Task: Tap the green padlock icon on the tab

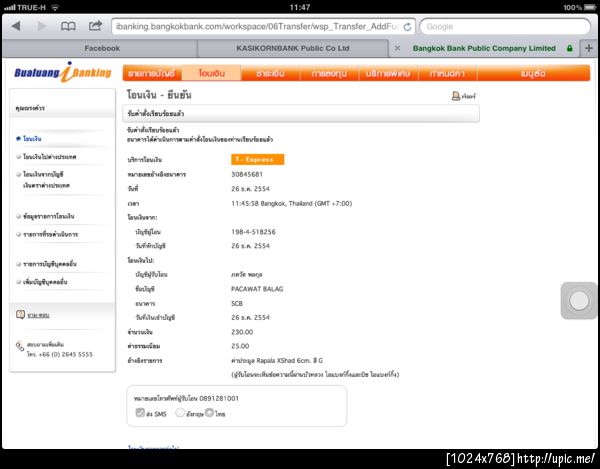Action: point(570,49)
